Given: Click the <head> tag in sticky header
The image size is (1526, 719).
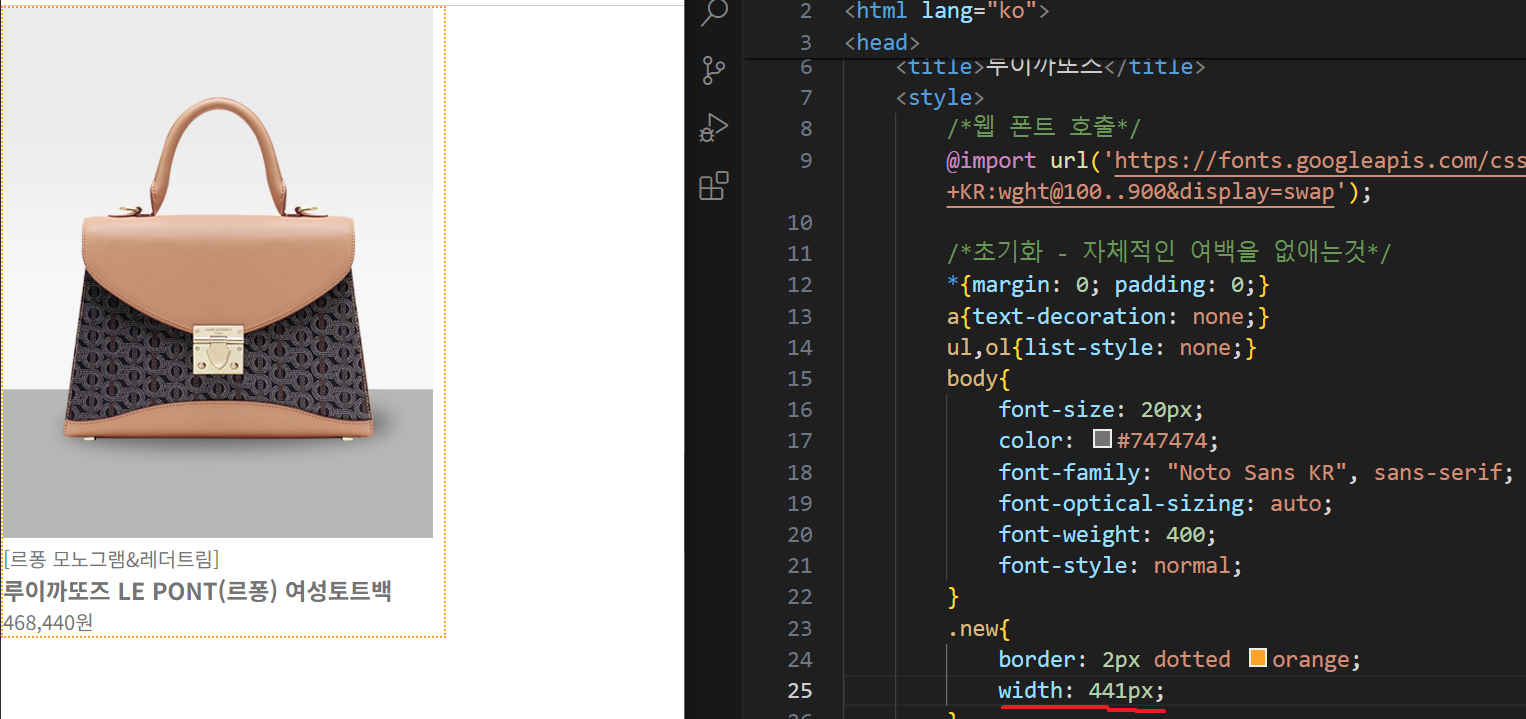Looking at the screenshot, I should click(882, 43).
